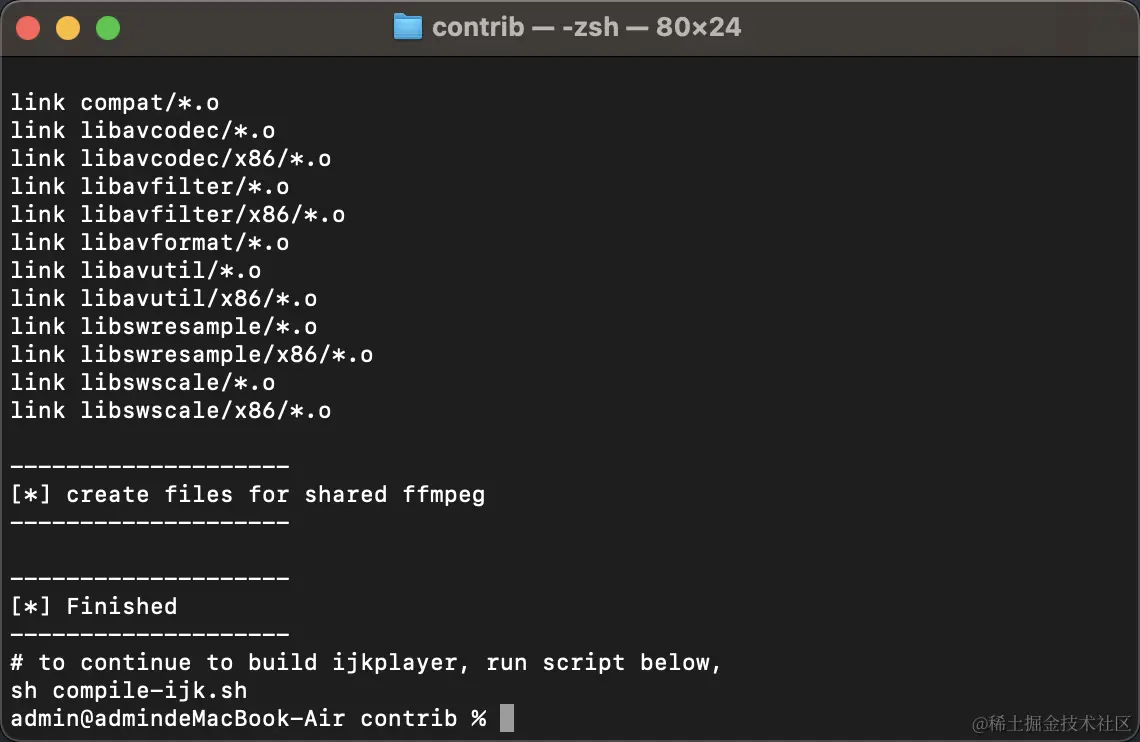
Task: Click the 'link libswscale/*.o' output line
Action: pos(142,382)
